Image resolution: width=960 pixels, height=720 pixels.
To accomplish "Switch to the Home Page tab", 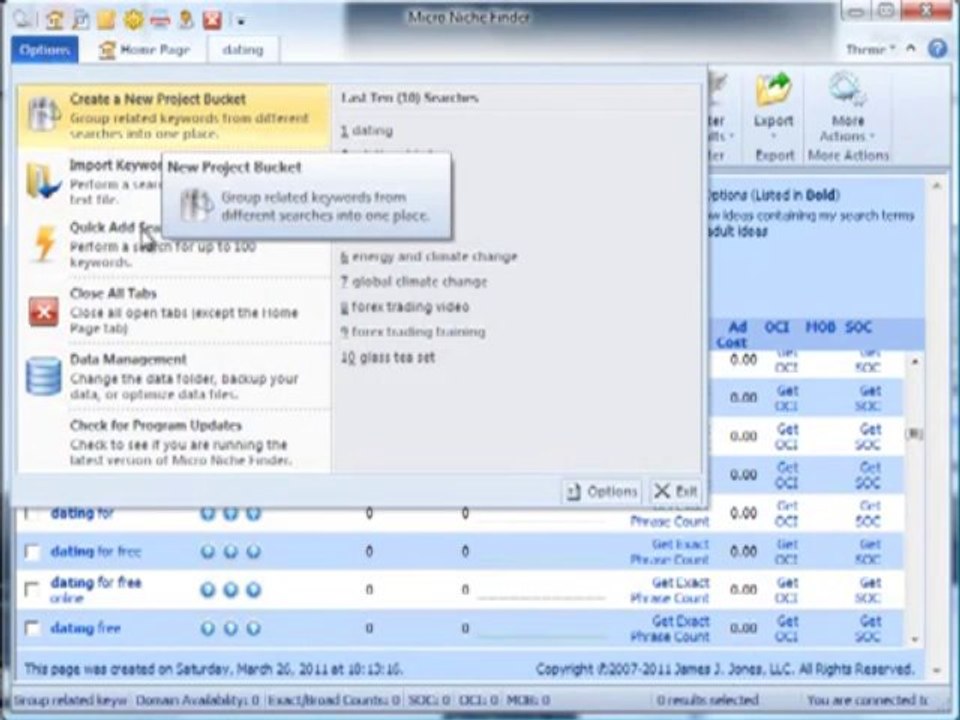I will tap(144, 50).
